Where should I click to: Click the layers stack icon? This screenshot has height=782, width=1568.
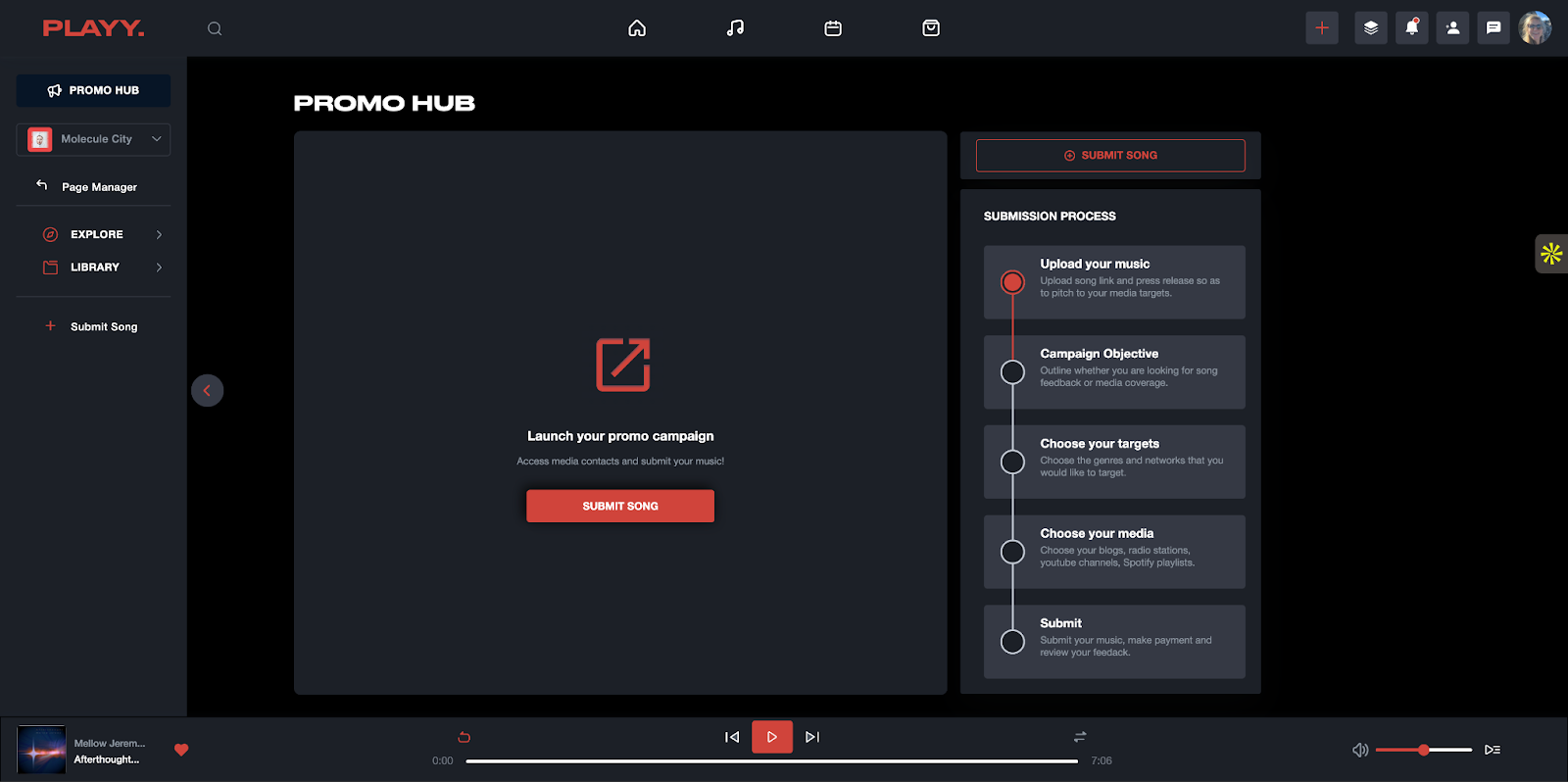(x=1370, y=27)
